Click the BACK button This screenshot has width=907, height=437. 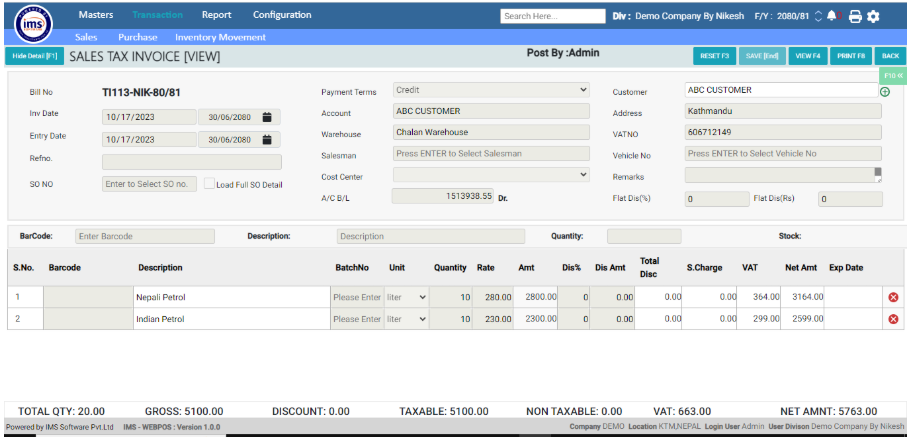point(890,56)
